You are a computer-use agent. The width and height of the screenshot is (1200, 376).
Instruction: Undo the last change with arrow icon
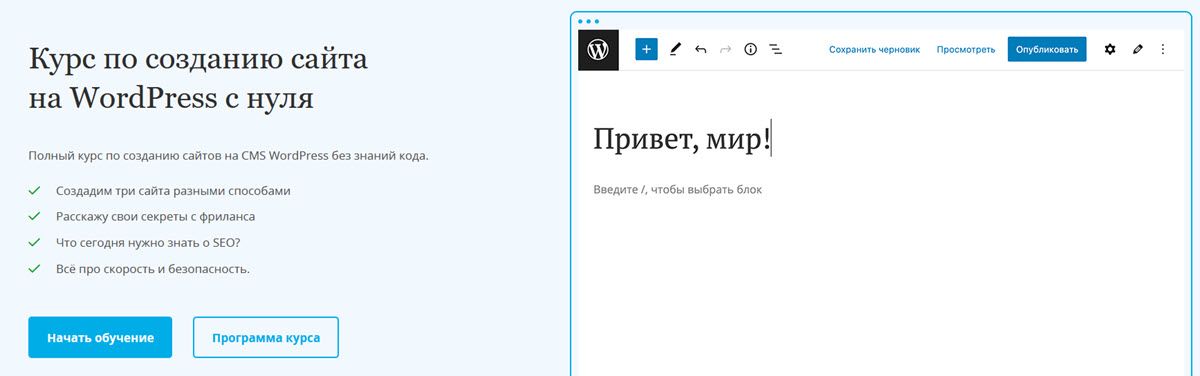pos(700,49)
